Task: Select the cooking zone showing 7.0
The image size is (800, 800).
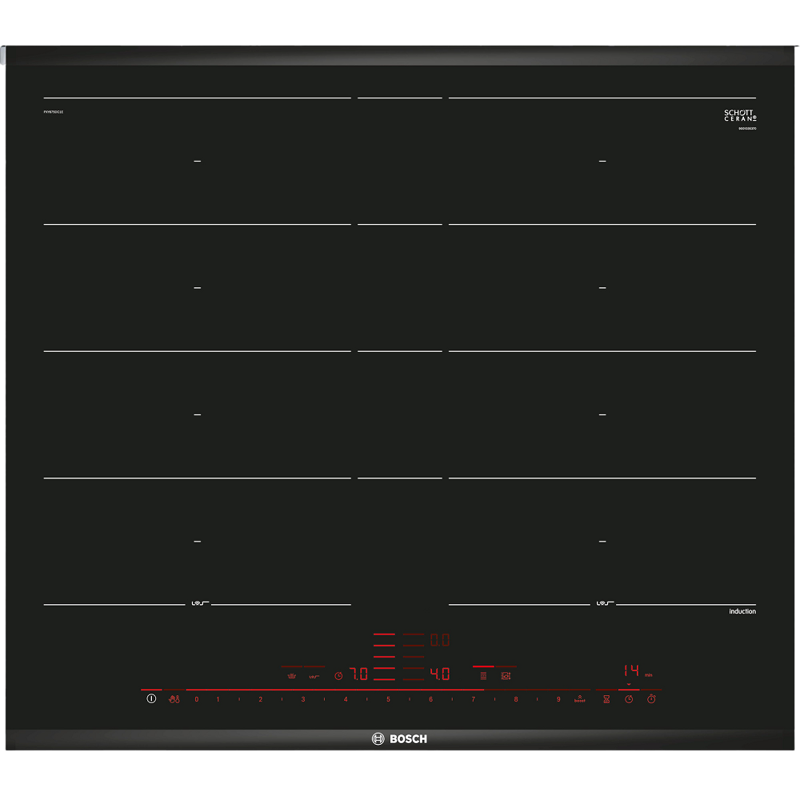Action: [x=358, y=675]
